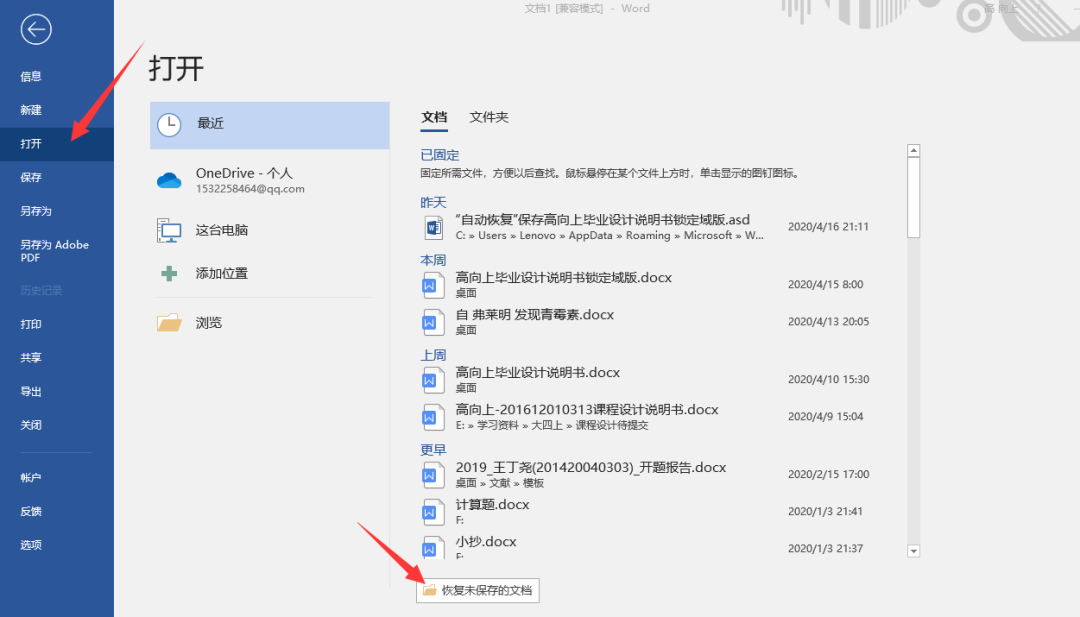Click 添加位置 option
The height and width of the screenshot is (617, 1080).
point(269,273)
